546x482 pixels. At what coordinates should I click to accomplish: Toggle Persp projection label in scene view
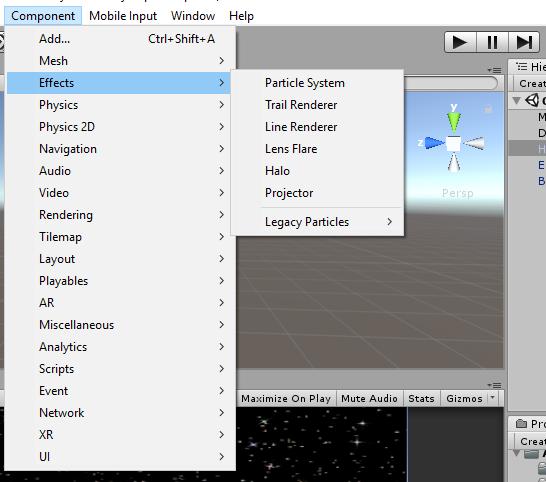tap(458, 193)
